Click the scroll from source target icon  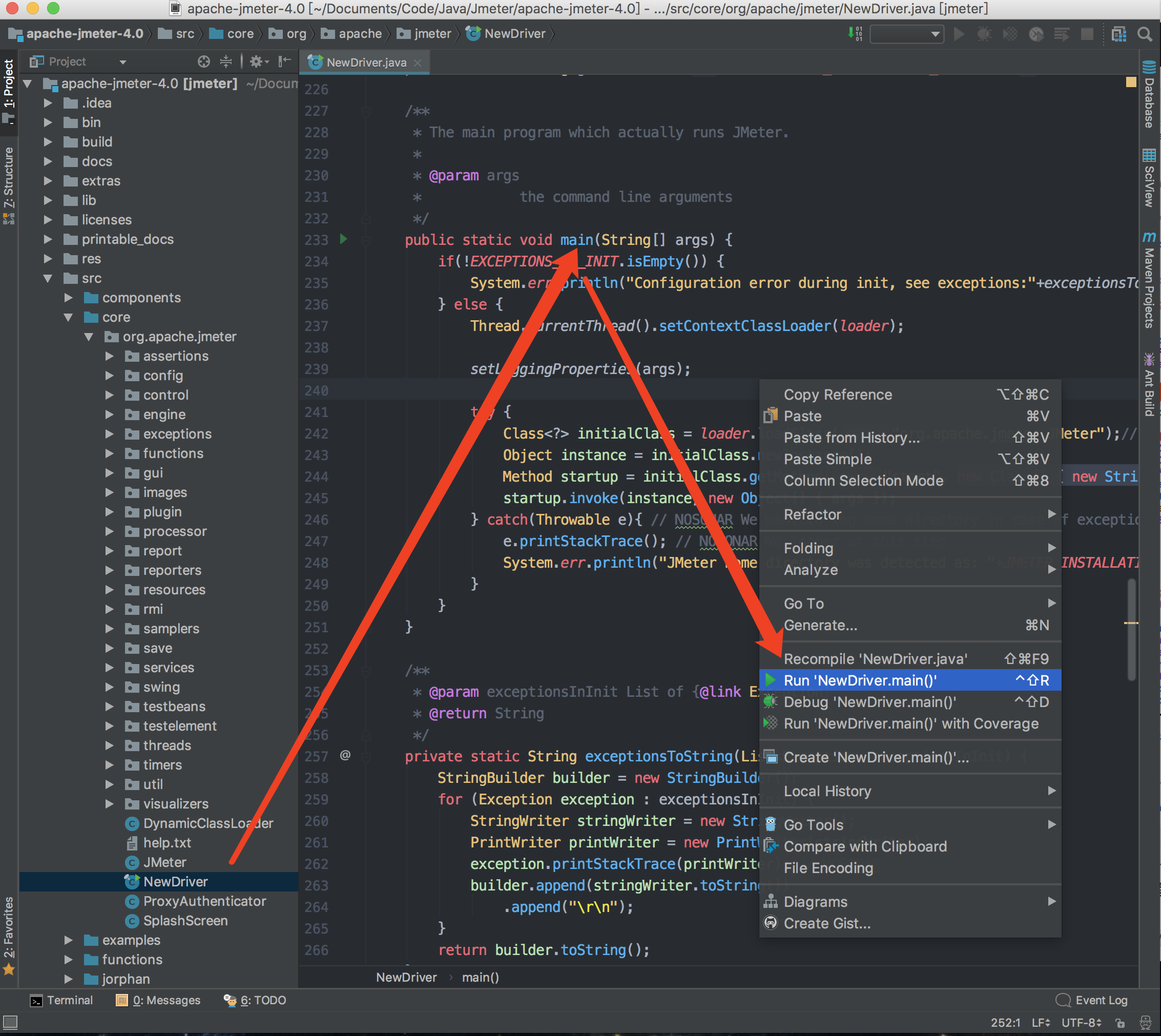[x=204, y=61]
